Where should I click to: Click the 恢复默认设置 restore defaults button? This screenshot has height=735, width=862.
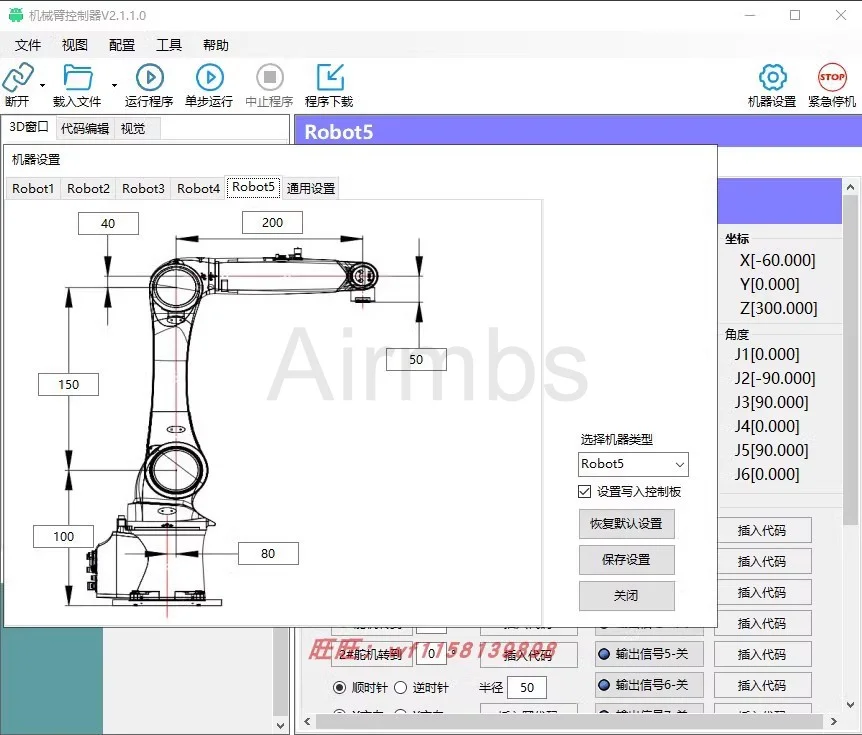(626, 523)
